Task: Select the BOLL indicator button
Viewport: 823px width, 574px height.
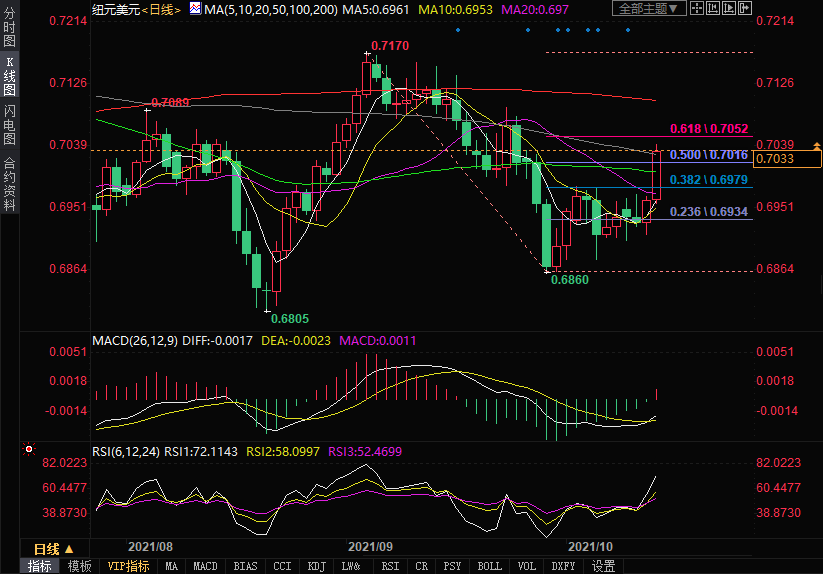Action: [489, 566]
